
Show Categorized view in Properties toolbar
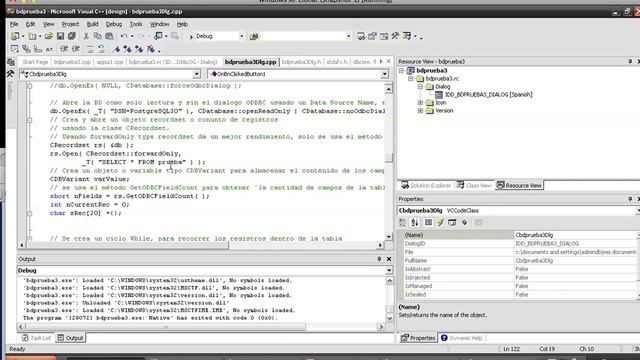403,222
